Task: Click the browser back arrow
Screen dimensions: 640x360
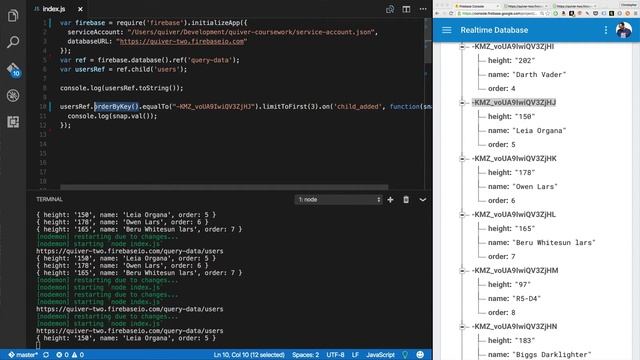Action: pos(437,13)
